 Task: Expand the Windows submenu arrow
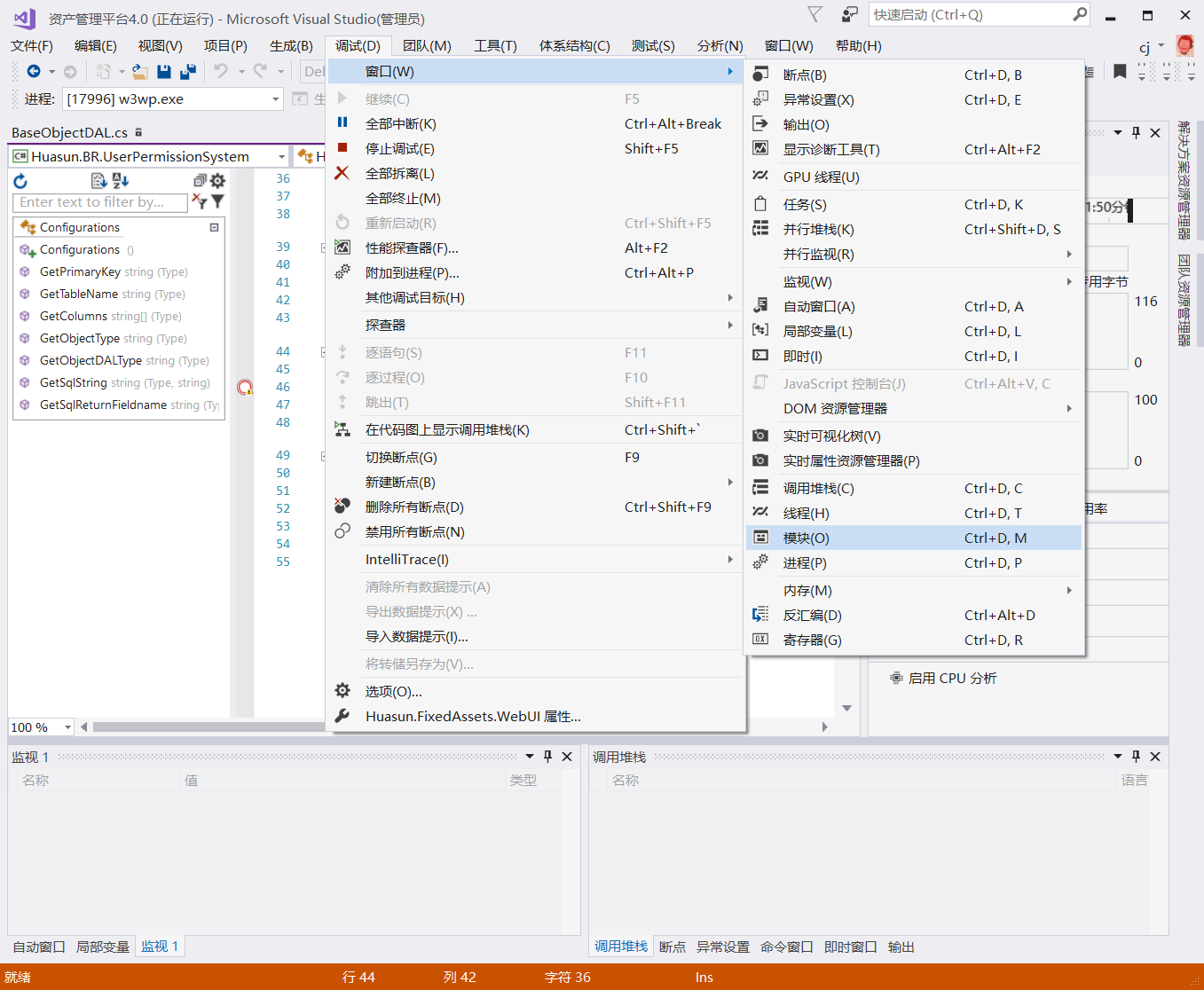(x=730, y=71)
